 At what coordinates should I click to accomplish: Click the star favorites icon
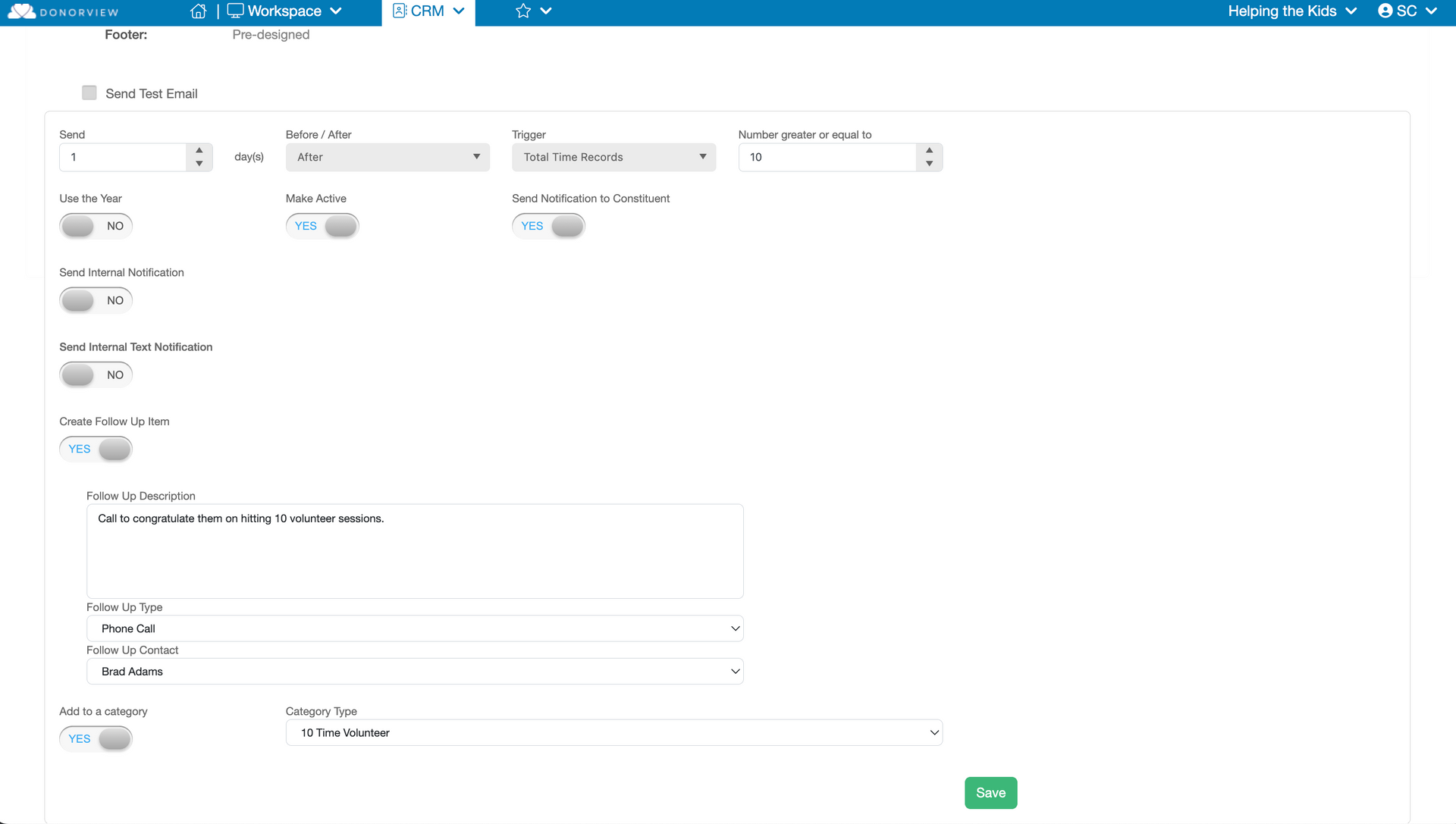point(523,11)
